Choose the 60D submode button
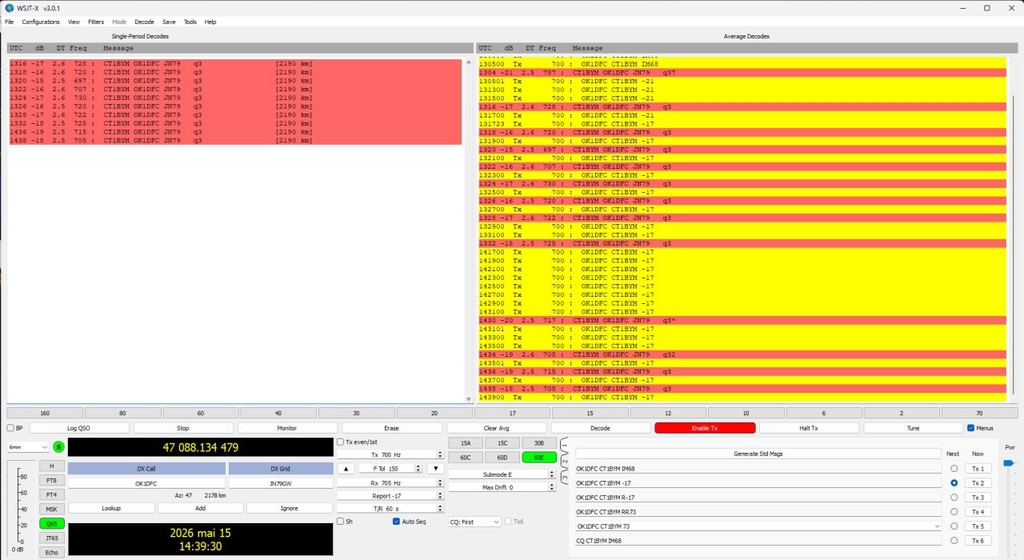This screenshot has width=1024, height=560. click(502, 458)
